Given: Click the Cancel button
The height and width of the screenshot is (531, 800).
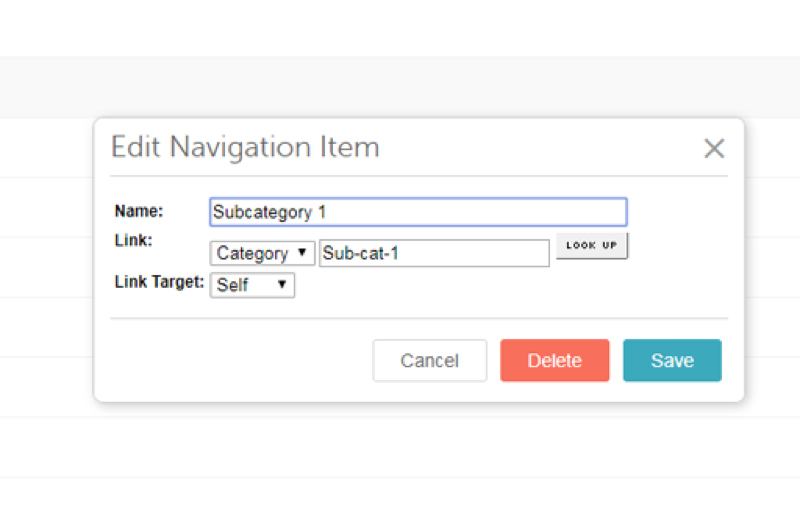Looking at the screenshot, I should pos(430,360).
